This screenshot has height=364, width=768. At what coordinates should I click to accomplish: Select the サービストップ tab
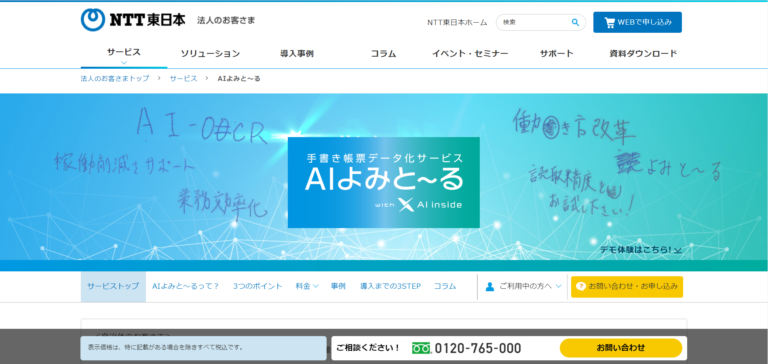click(113, 287)
